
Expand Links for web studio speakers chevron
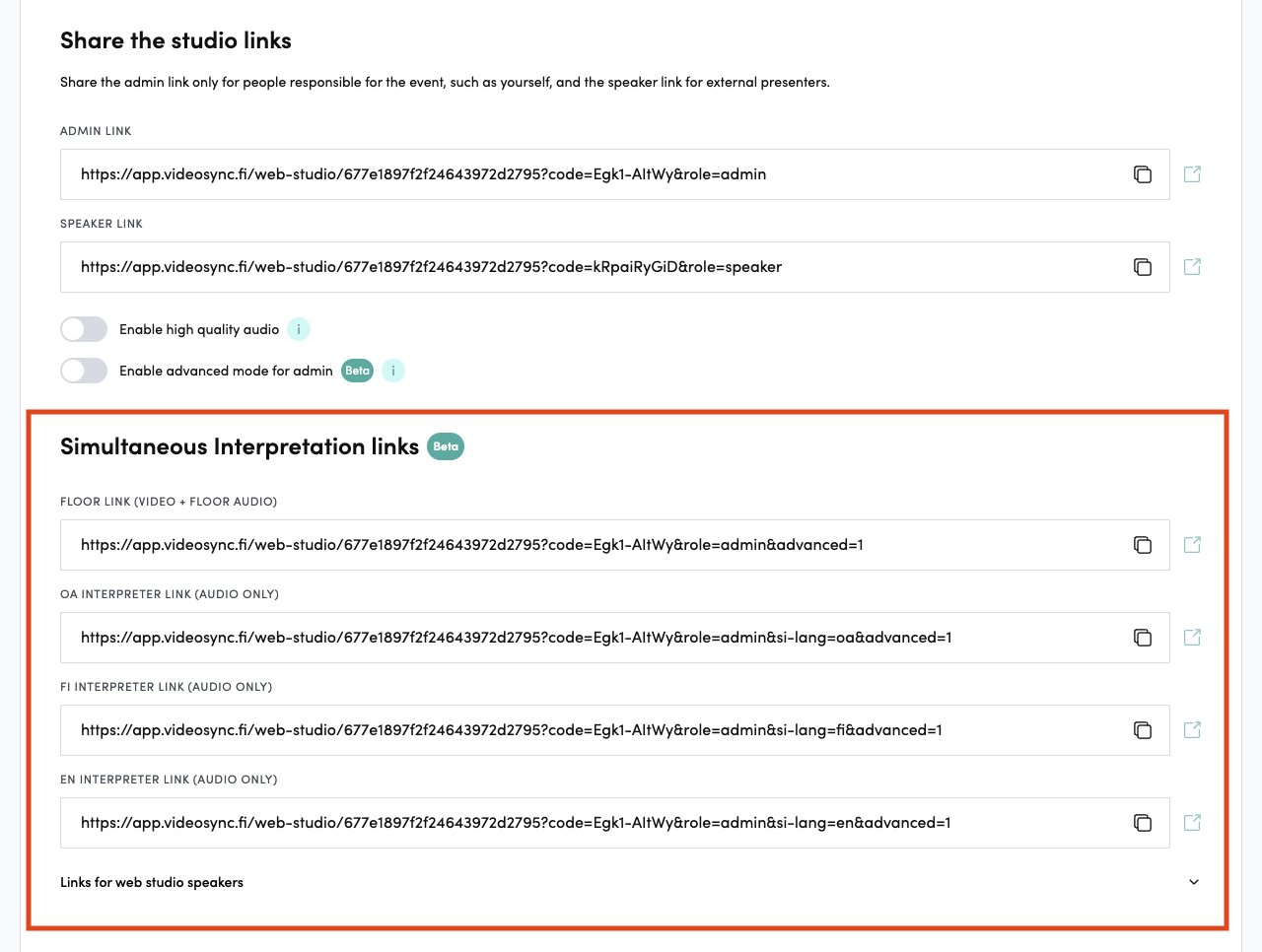point(1194,882)
